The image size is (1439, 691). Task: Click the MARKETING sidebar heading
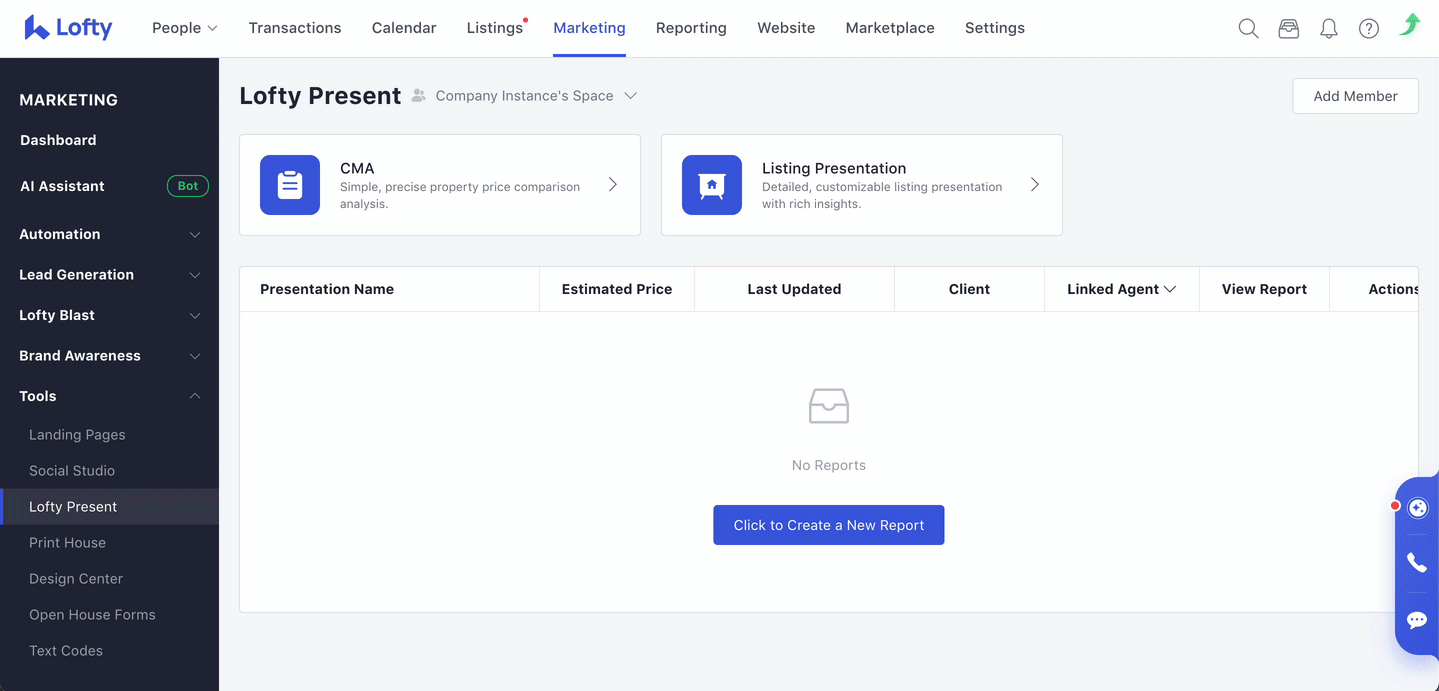tap(69, 100)
